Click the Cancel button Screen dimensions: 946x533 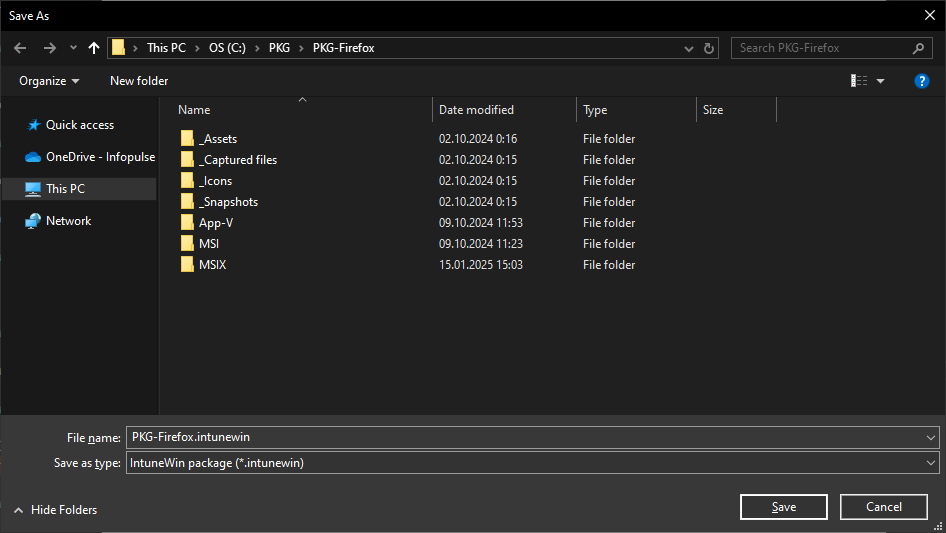tap(884, 507)
